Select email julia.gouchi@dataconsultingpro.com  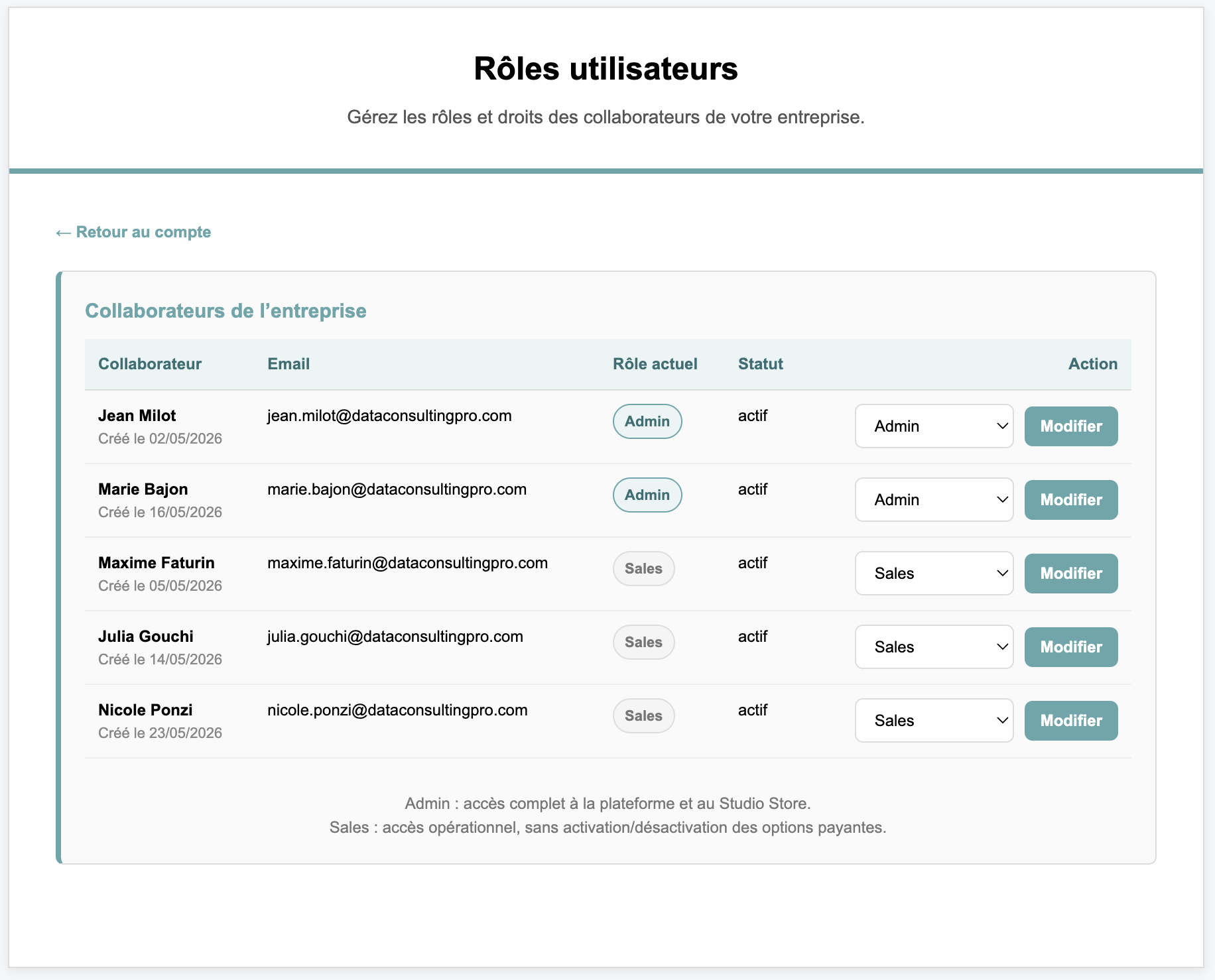pos(395,637)
